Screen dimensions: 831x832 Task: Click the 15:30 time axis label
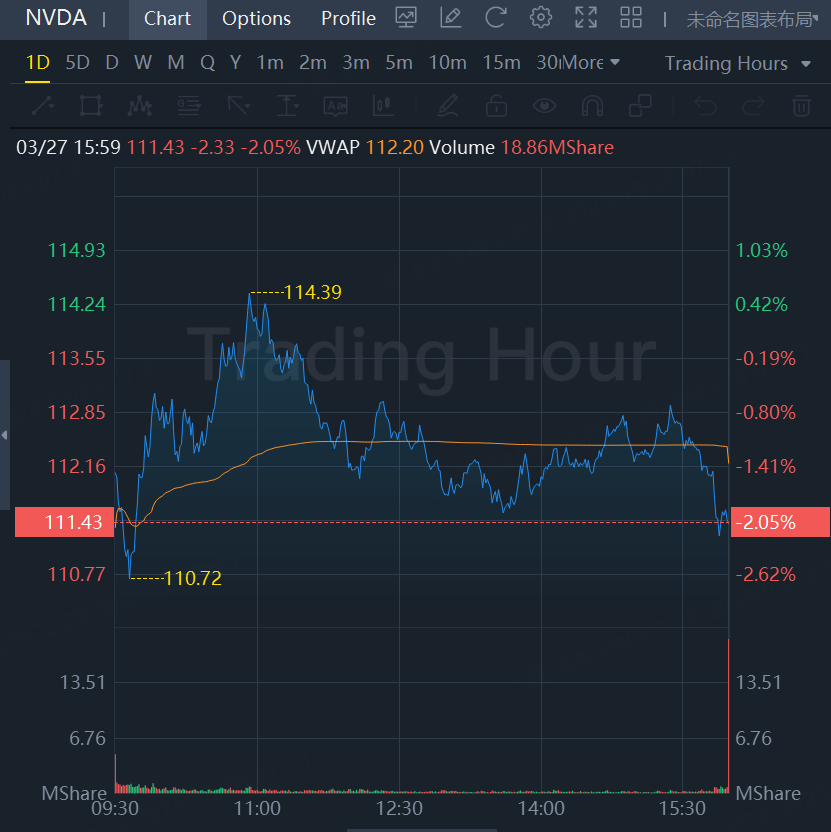pos(682,809)
